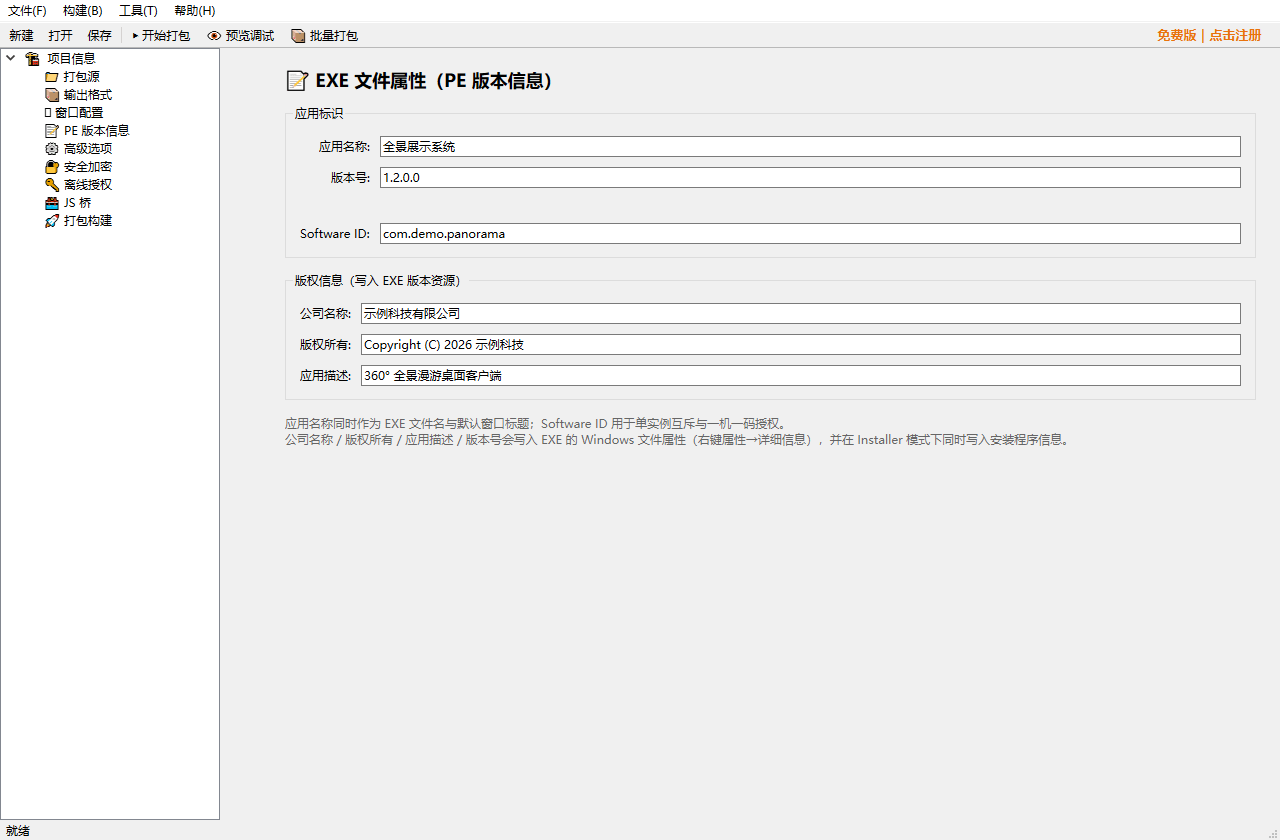Click the 就绪 status bar text
Screen dimensions: 1280x840
(x=18, y=830)
